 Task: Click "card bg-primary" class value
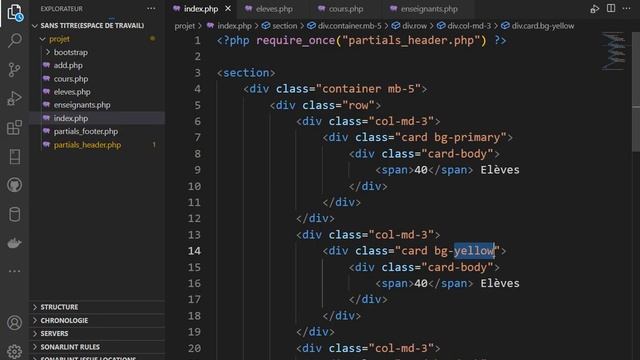451,138
